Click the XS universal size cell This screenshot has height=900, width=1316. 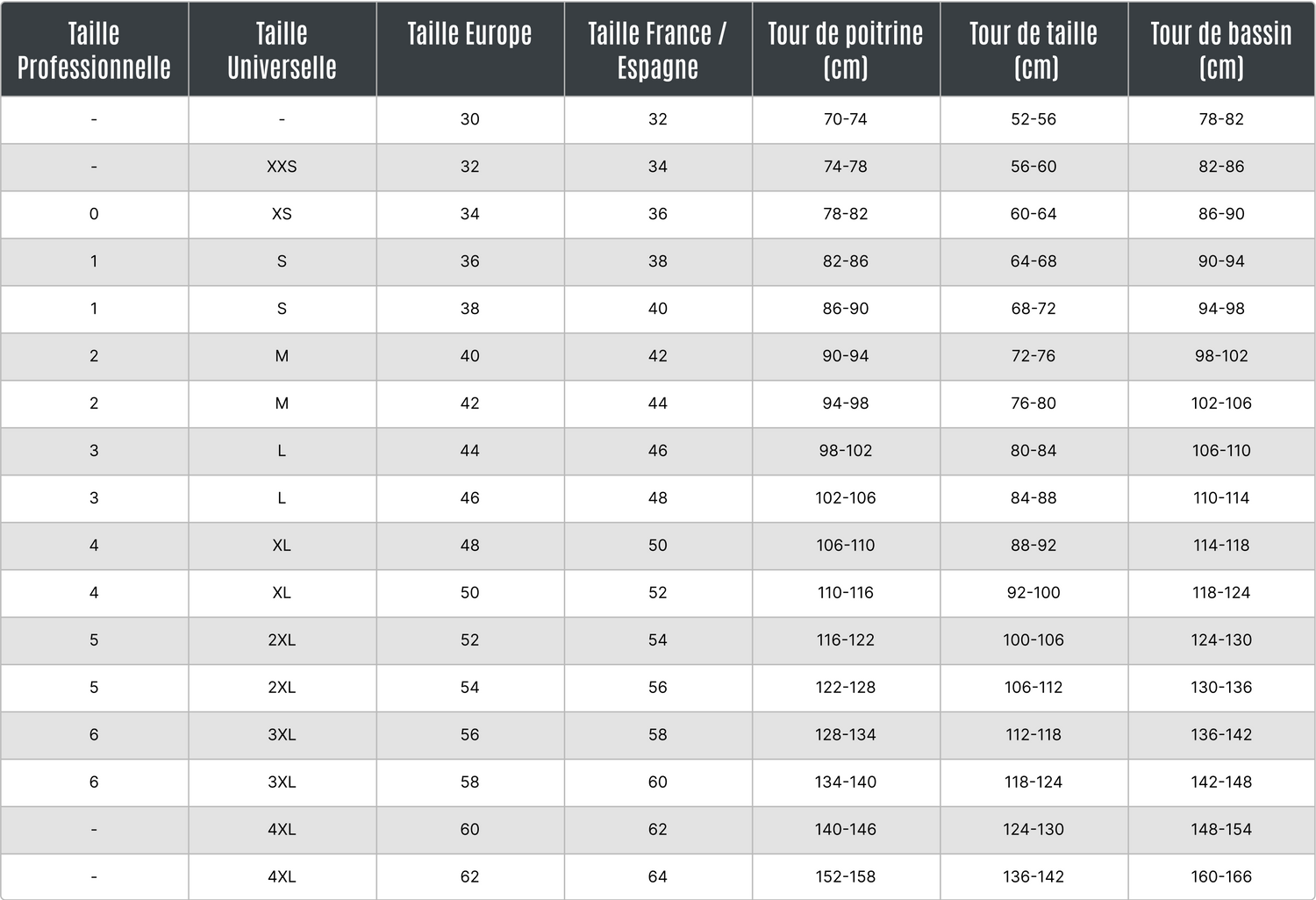click(282, 214)
